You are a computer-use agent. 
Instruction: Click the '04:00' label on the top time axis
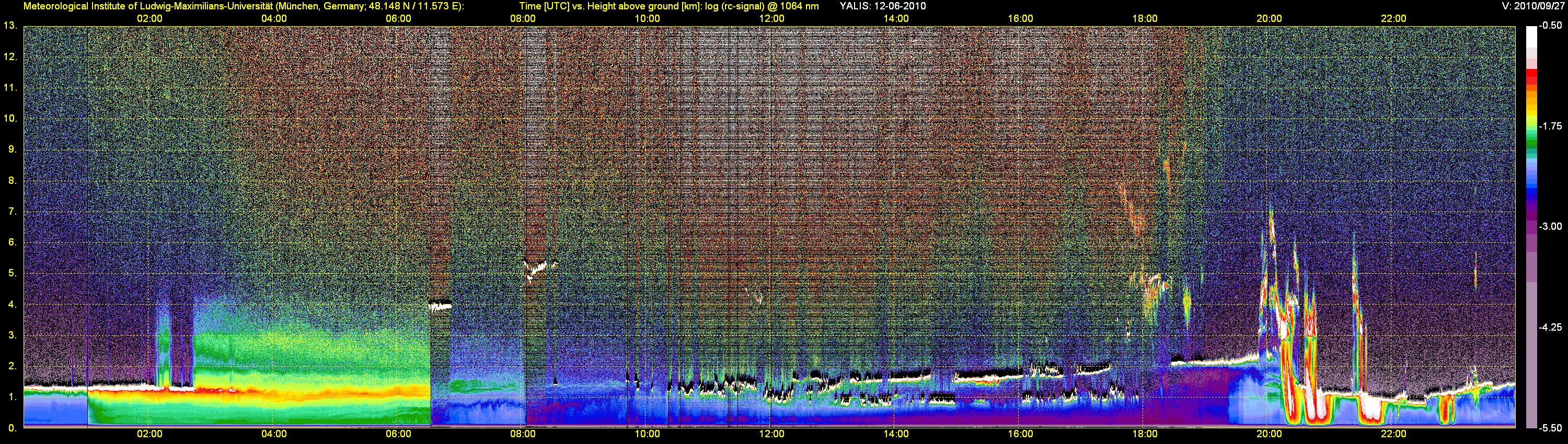pos(274,19)
